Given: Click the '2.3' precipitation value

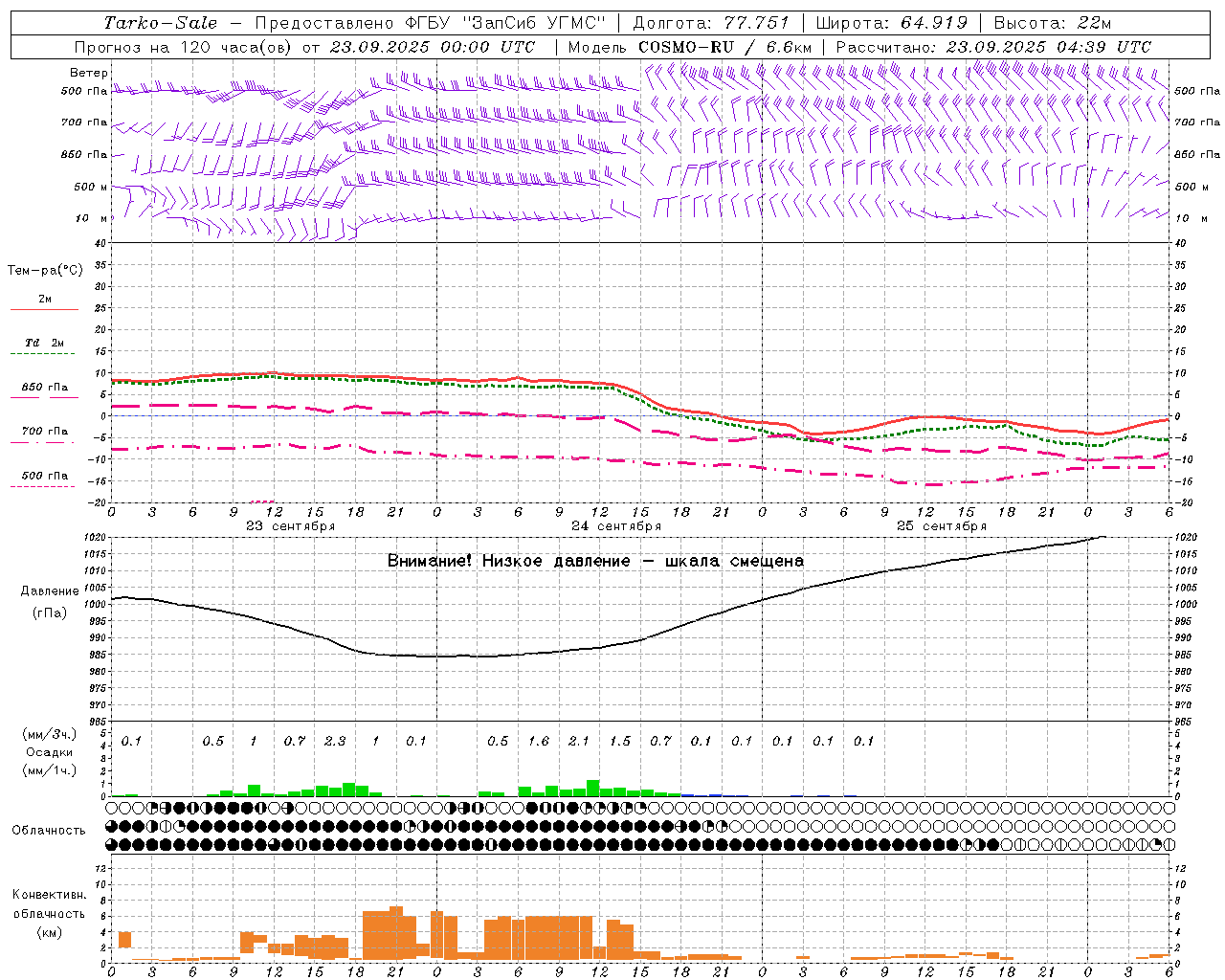Looking at the screenshot, I should point(335,741).
